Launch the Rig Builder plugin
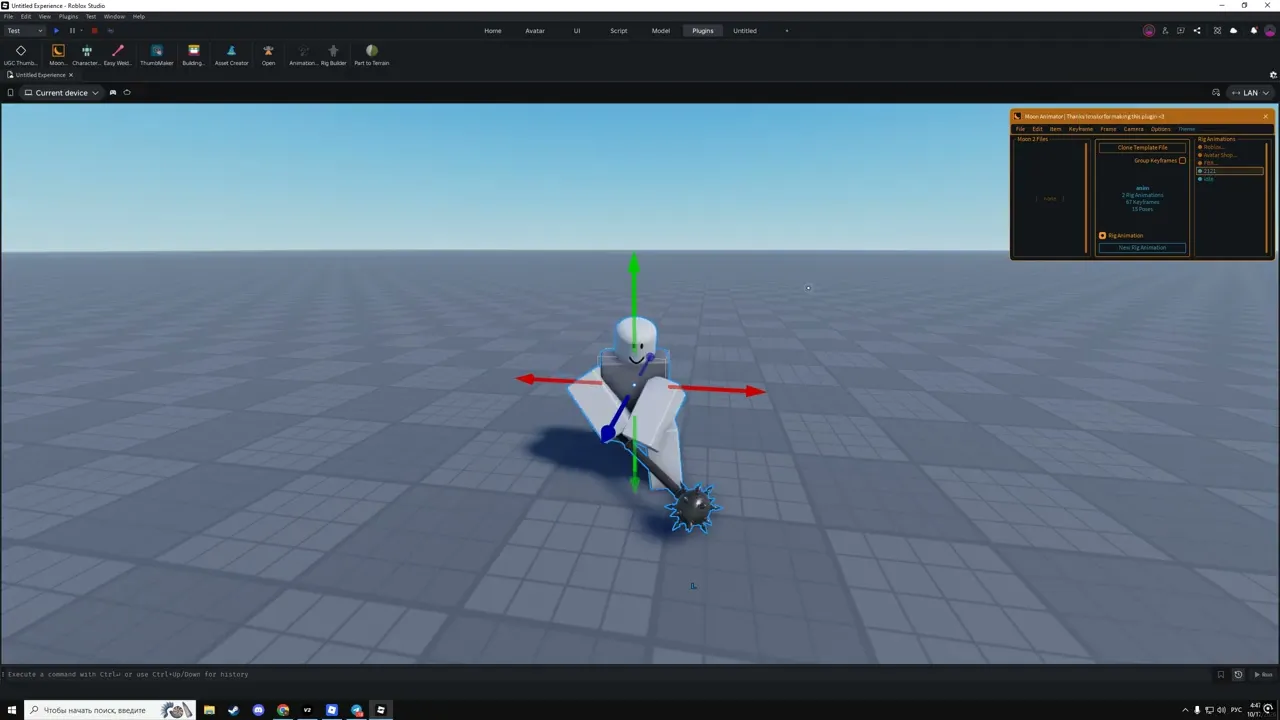The image size is (1280, 720). click(333, 54)
